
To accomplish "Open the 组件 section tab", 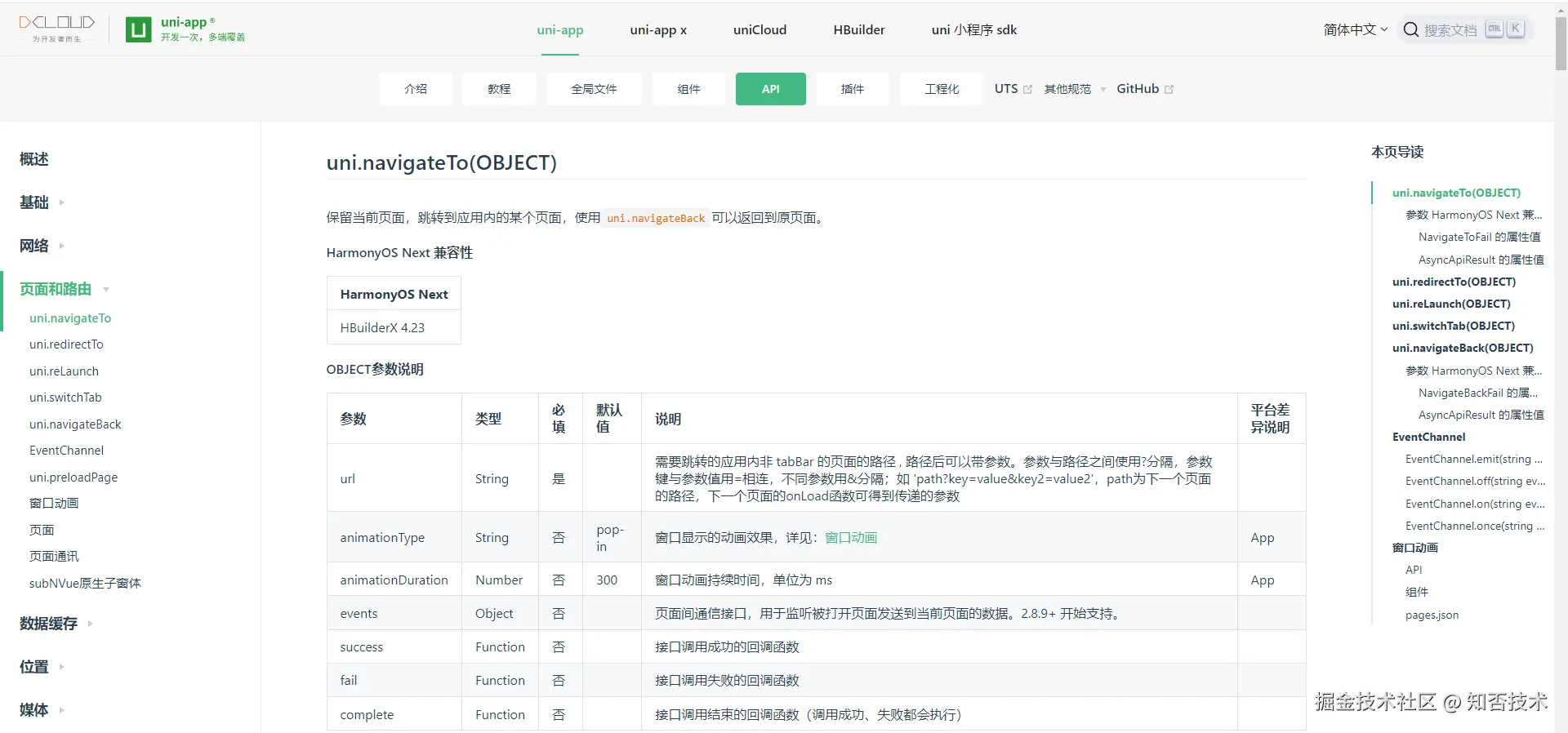I will tap(688, 89).
